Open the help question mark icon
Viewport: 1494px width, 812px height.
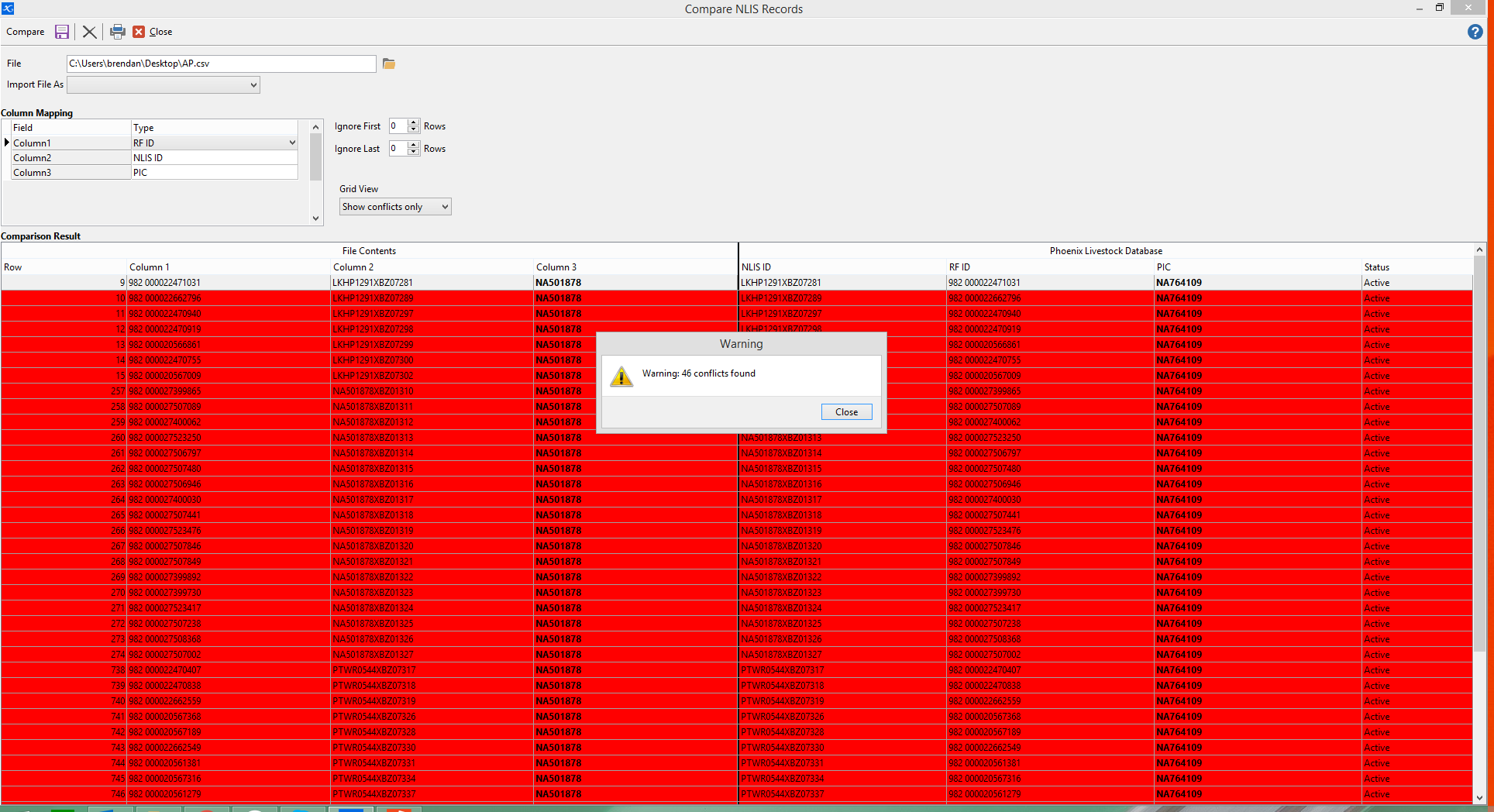[x=1475, y=32]
